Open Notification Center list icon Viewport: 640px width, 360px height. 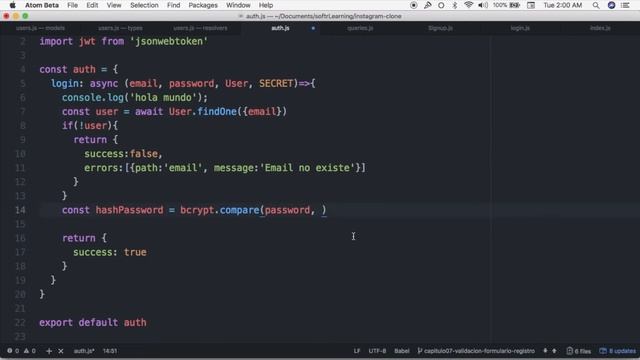click(x=625, y=5)
